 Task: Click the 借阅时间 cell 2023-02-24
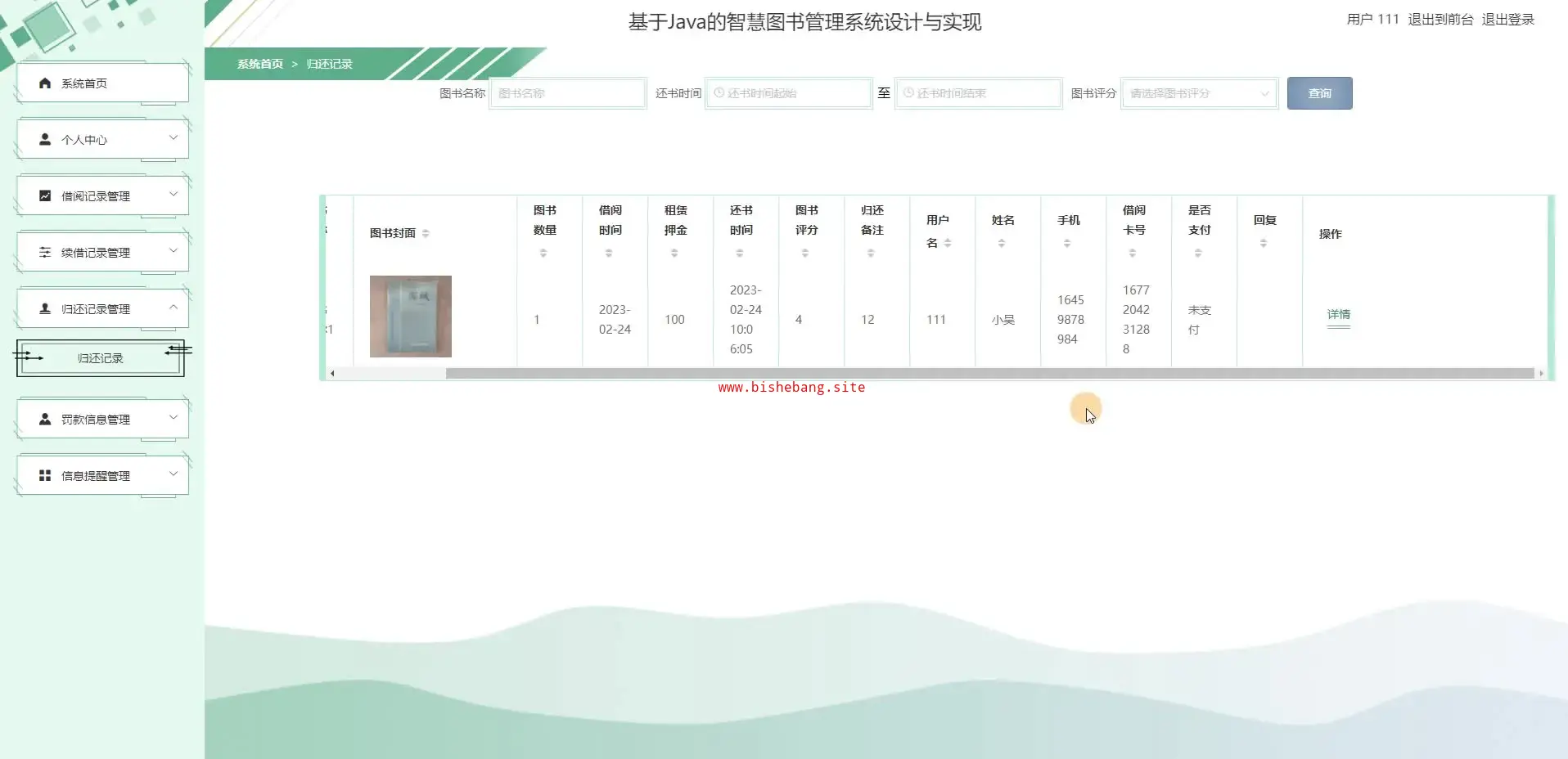(615, 320)
